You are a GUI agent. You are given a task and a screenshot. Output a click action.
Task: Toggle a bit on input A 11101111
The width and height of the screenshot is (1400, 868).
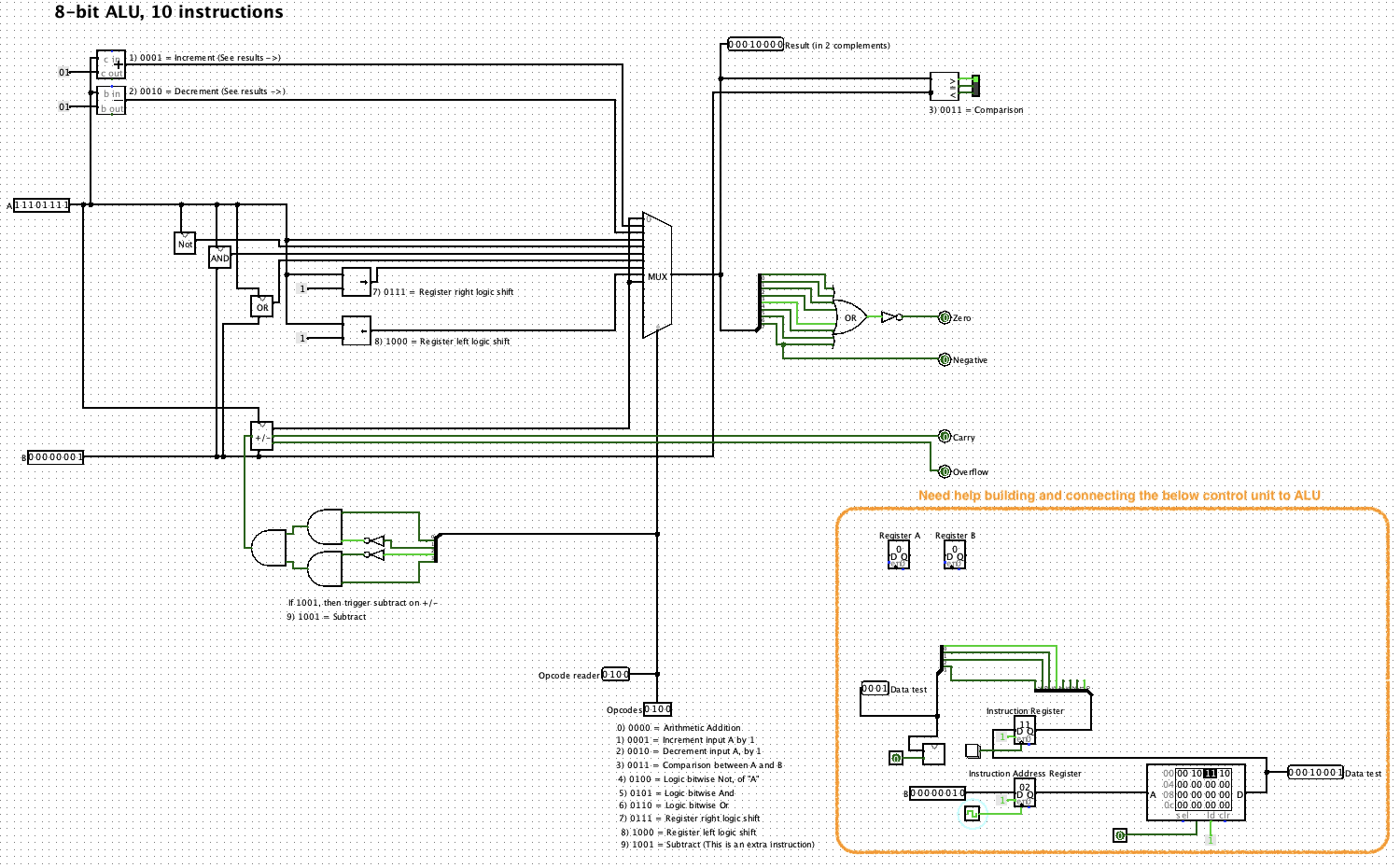coord(41,205)
